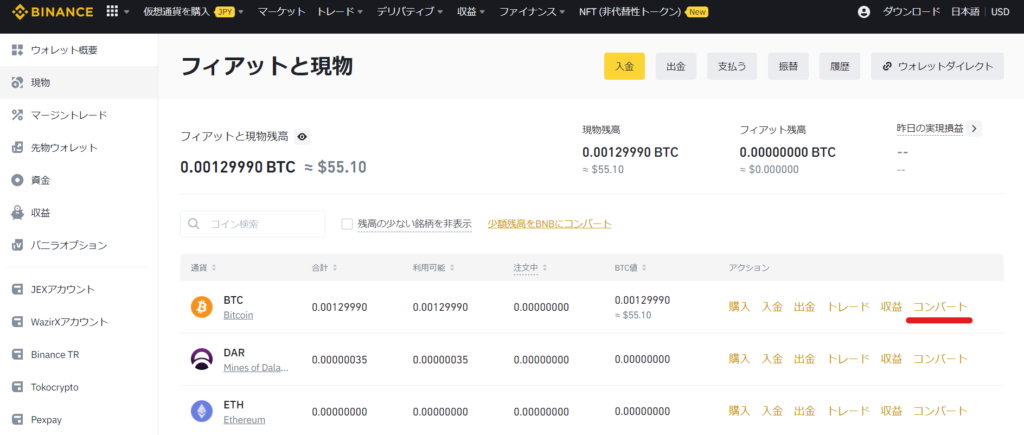Click the 昨日の実現損益 label

[930, 129]
